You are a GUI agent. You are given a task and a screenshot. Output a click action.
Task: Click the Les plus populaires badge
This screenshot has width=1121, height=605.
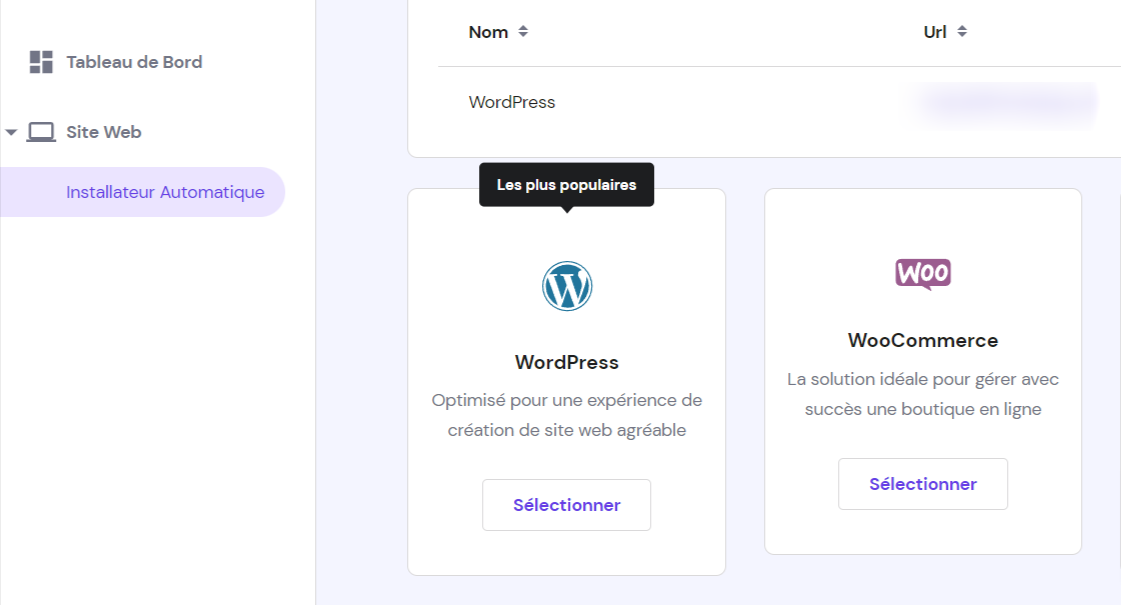pyautogui.click(x=566, y=184)
